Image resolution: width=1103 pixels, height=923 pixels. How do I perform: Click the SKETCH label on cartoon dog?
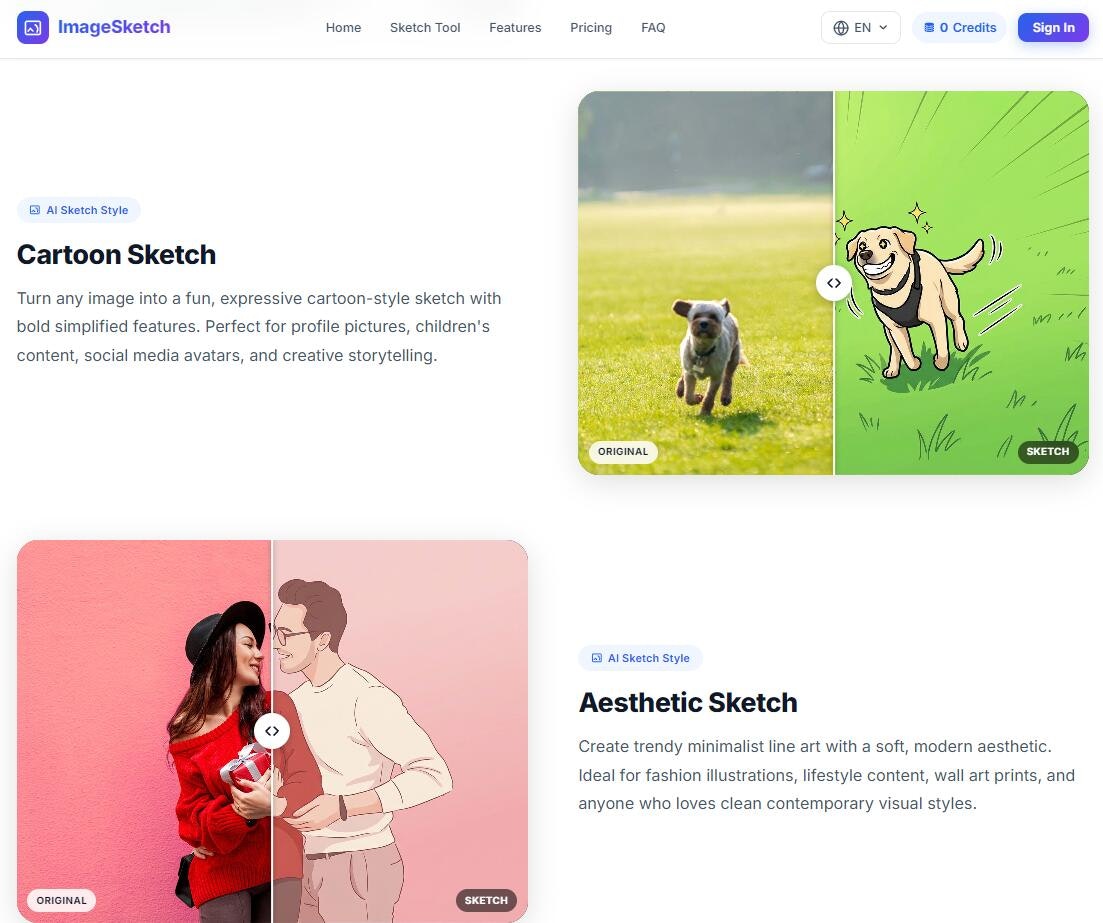tap(1047, 452)
